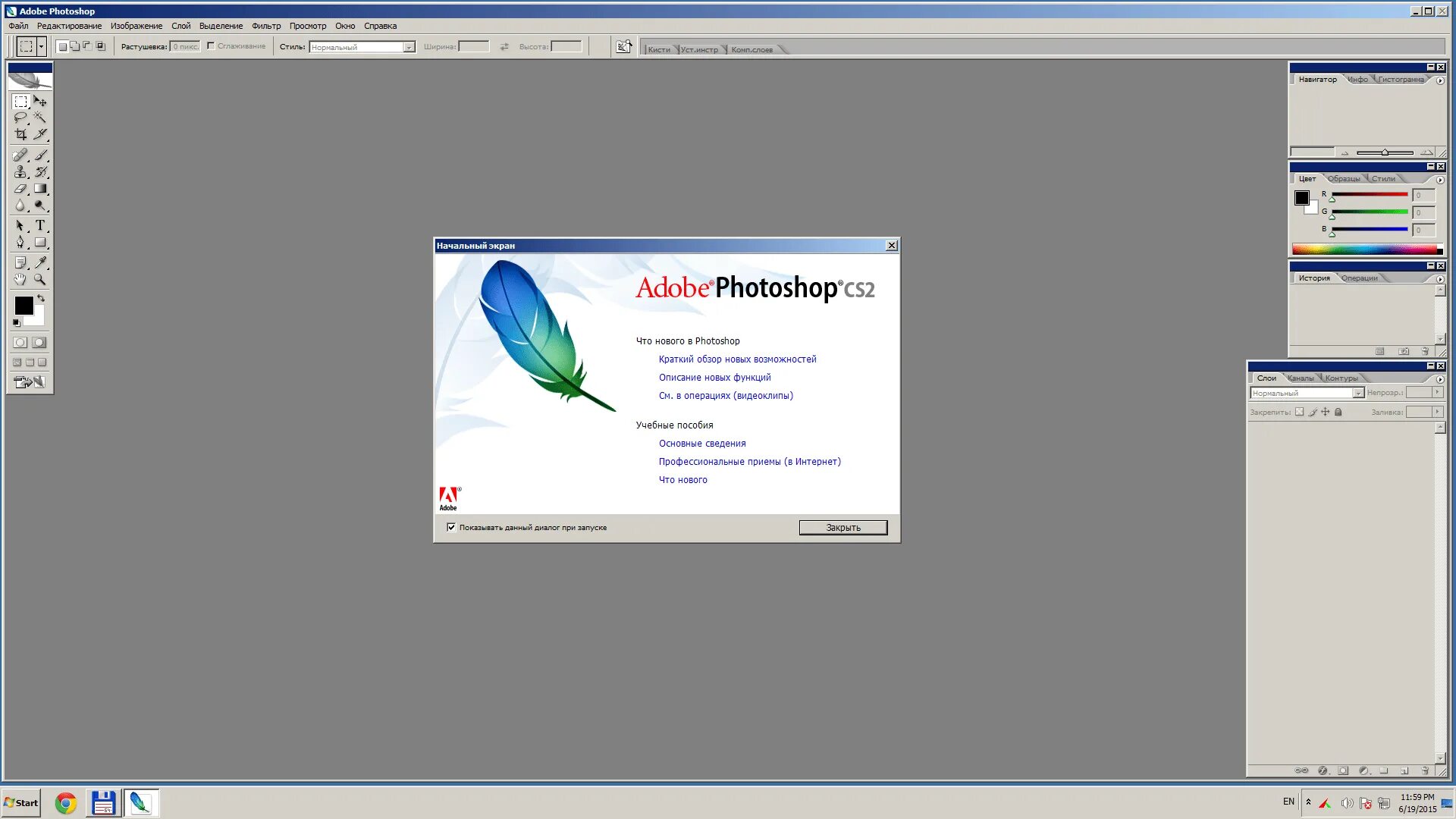Select the Crop tool
The height and width of the screenshot is (819, 1456).
click(x=20, y=134)
